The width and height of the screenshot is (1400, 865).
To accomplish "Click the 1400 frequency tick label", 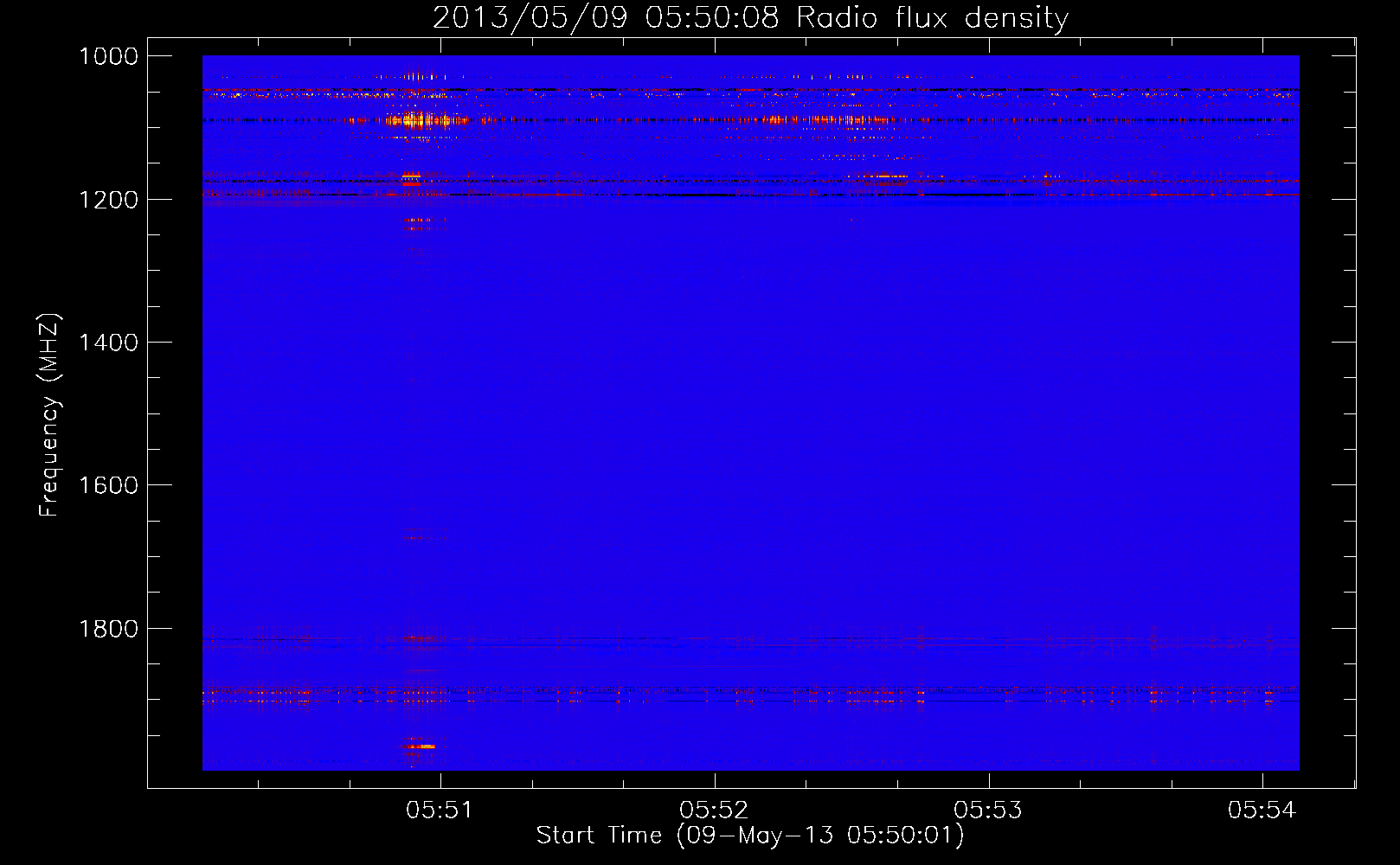I will coord(108,343).
